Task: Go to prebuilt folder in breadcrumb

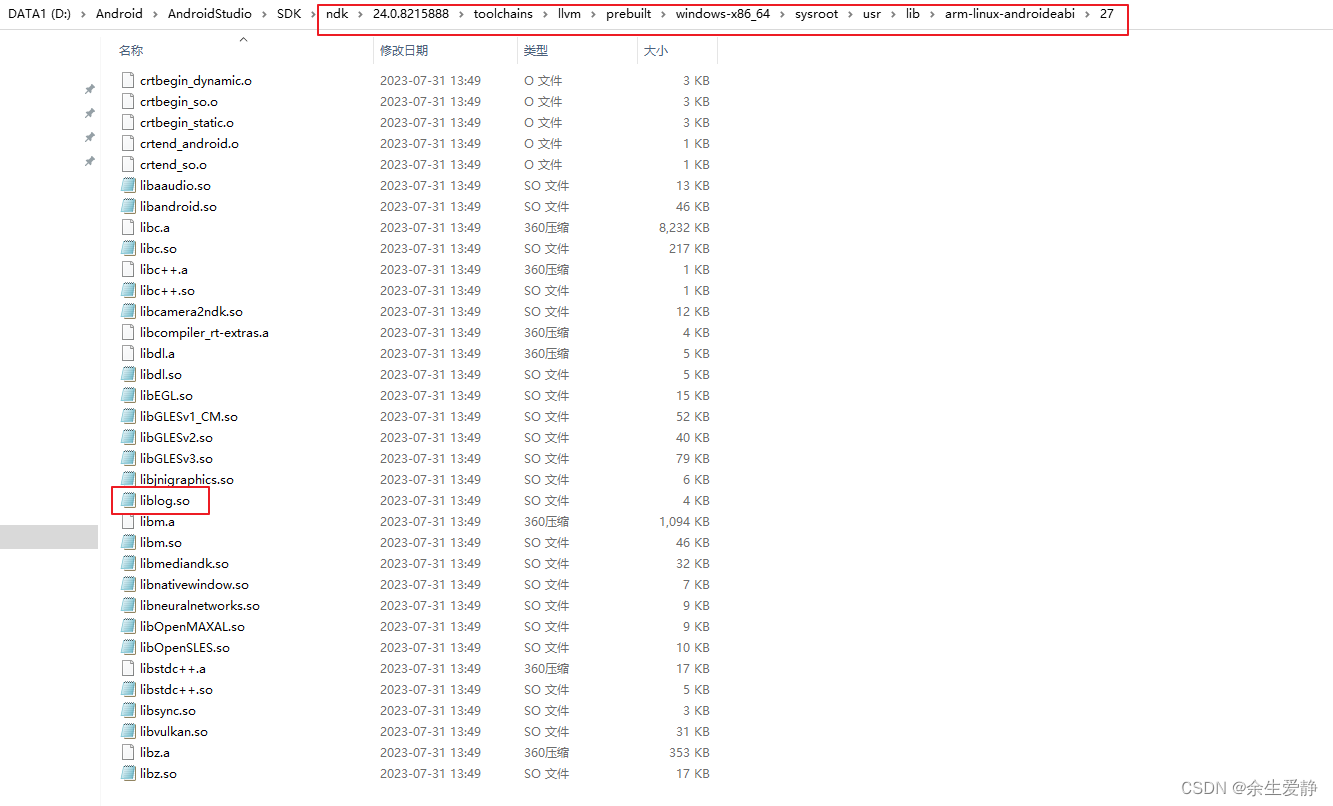Action: click(628, 14)
